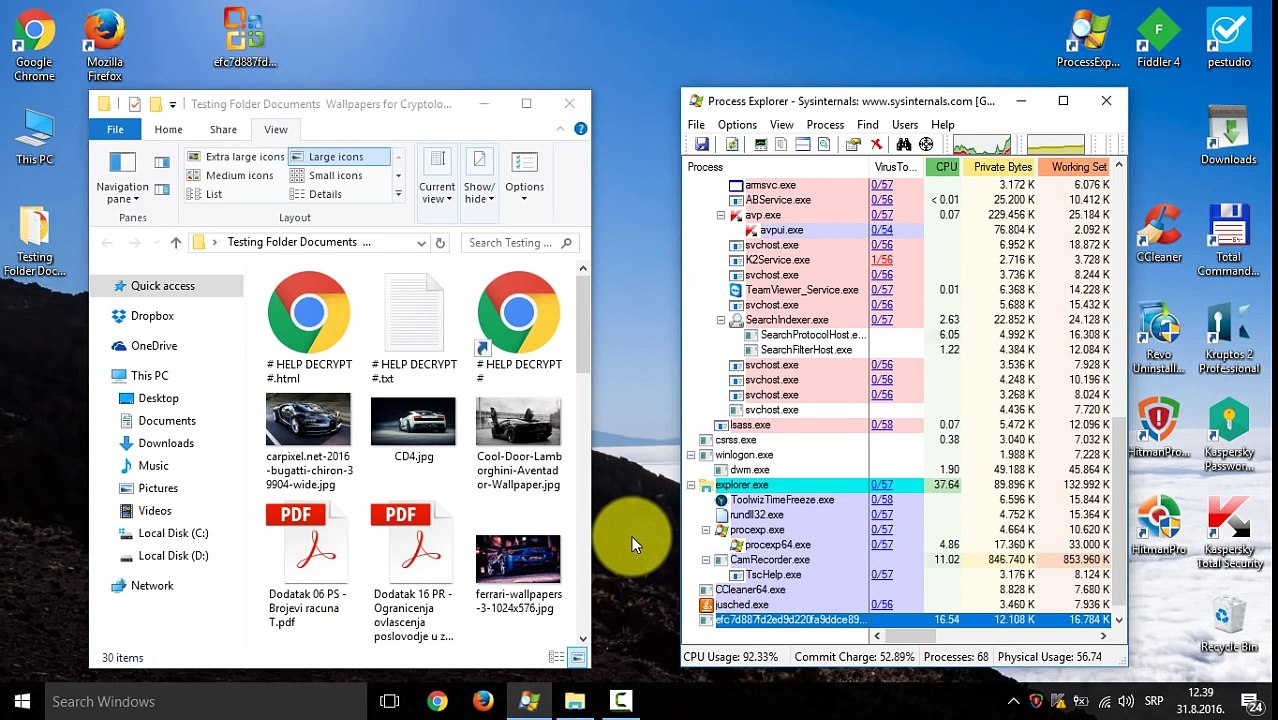Open VirusTotal 1/56 link for K2Service.exe
1278x720 pixels.
point(882,260)
